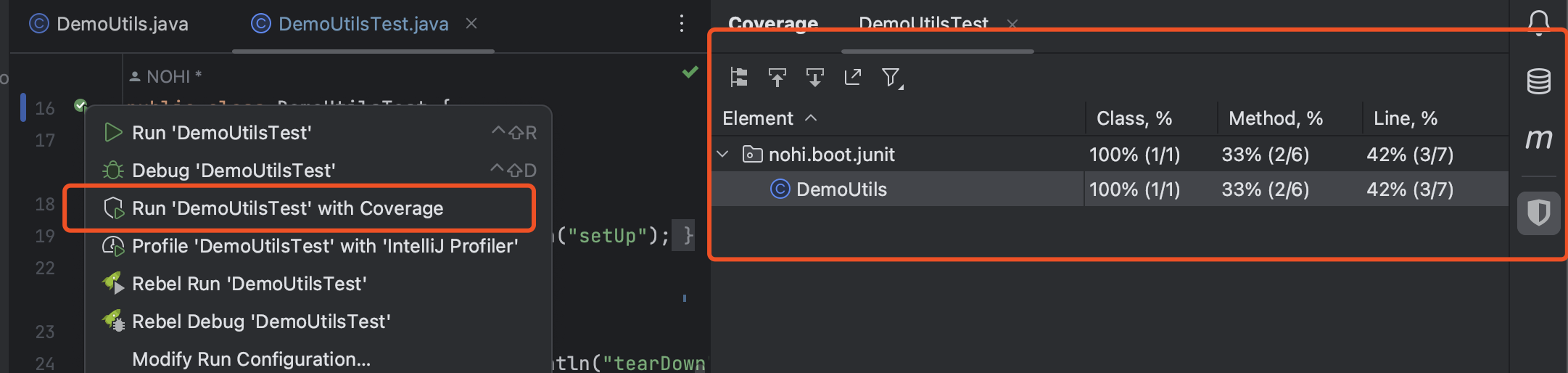Click the Element column sort arrow
This screenshot has width=1568, height=373.
(811, 118)
